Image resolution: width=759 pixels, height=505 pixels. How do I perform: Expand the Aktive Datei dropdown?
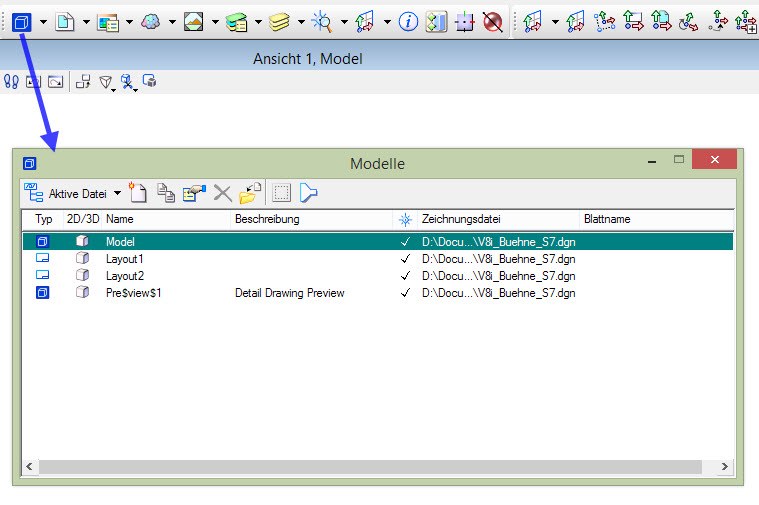coord(117,193)
